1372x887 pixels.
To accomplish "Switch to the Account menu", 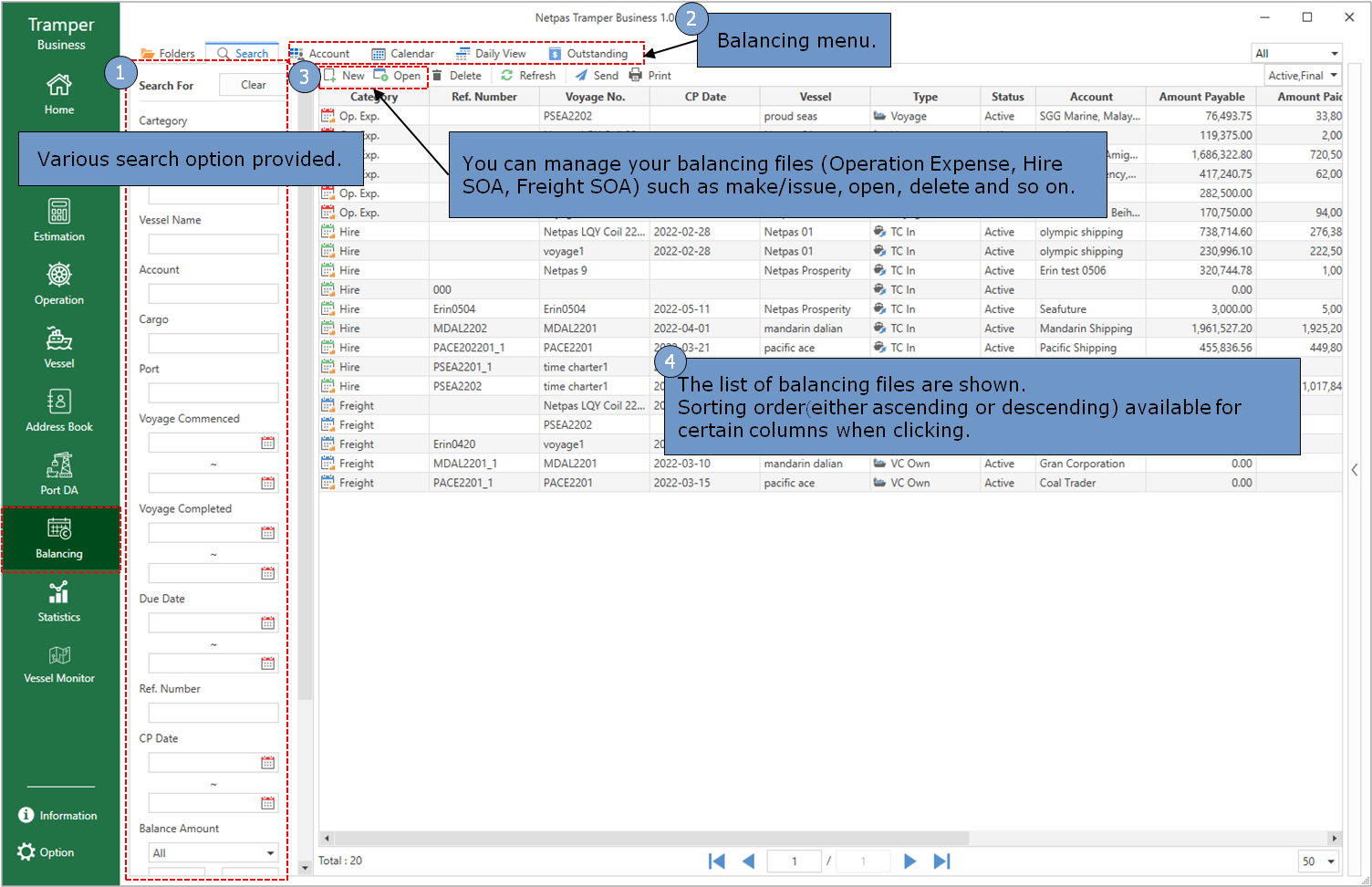I will (320, 54).
